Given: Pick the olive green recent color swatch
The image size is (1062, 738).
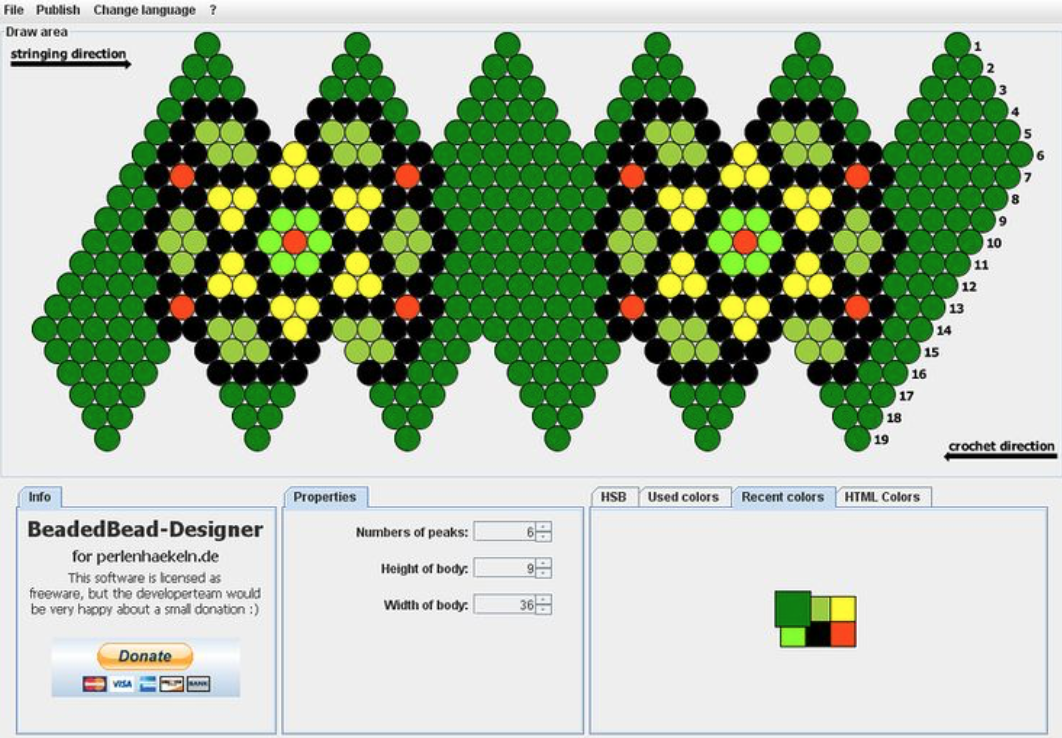Looking at the screenshot, I should coord(820,609).
